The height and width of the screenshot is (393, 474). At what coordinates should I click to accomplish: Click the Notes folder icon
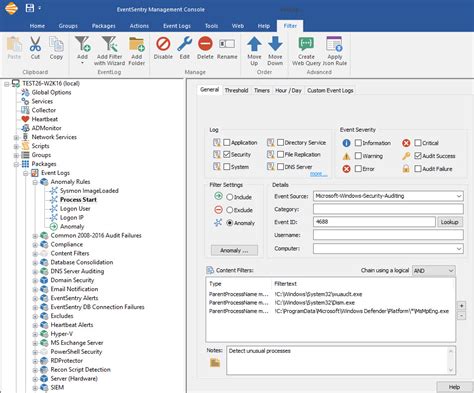pyautogui.click(x=215, y=363)
